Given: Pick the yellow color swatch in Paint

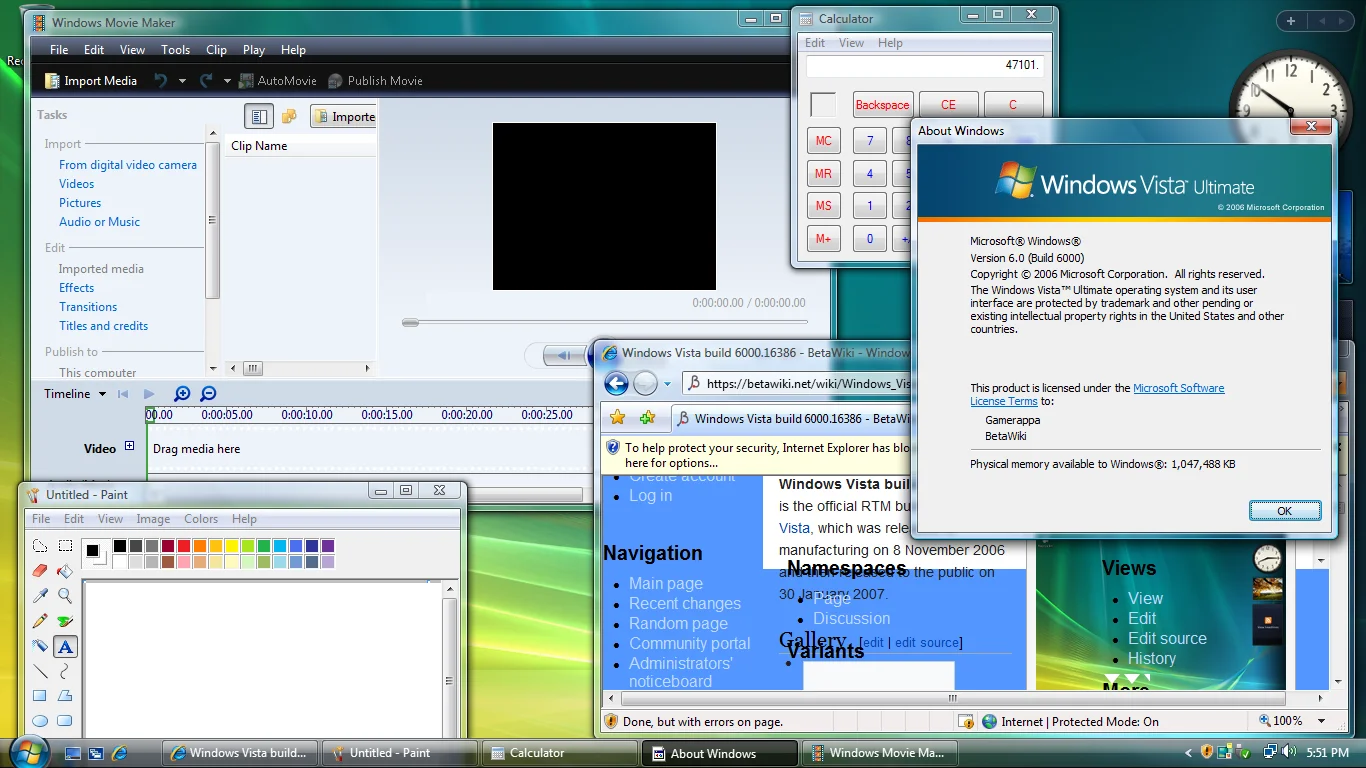Looking at the screenshot, I should (x=231, y=546).
